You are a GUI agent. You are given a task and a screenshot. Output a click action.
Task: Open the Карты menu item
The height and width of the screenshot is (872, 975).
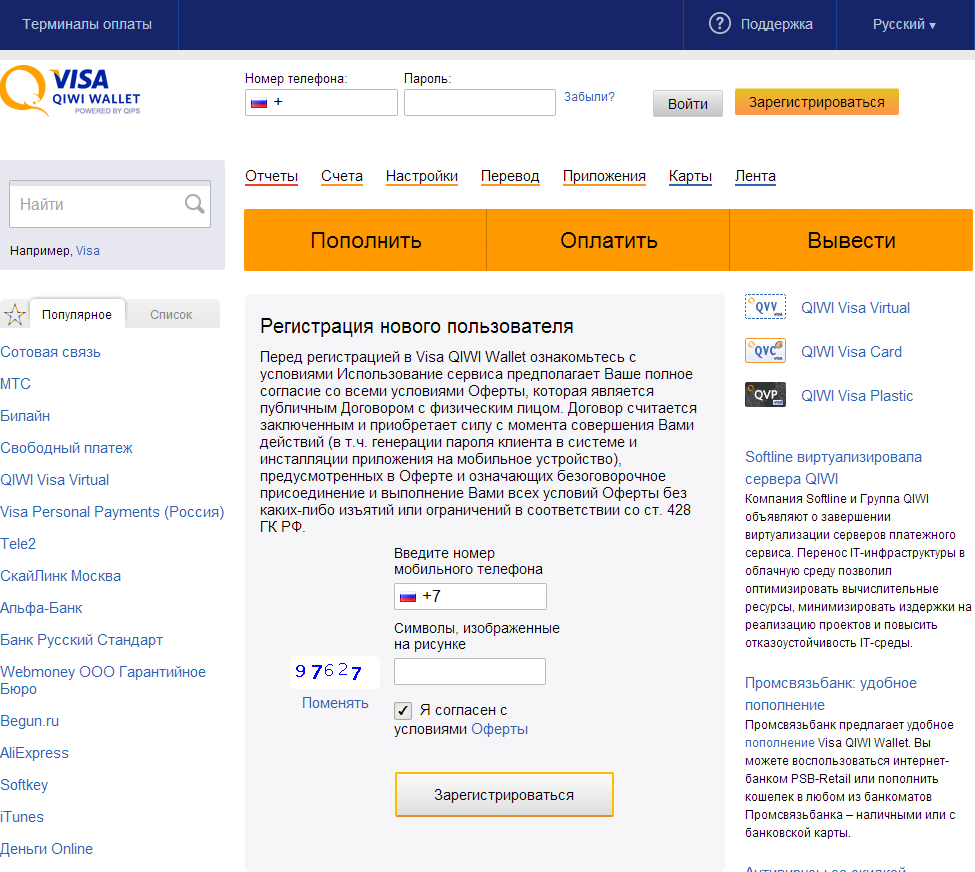click(x=690, y=176)
